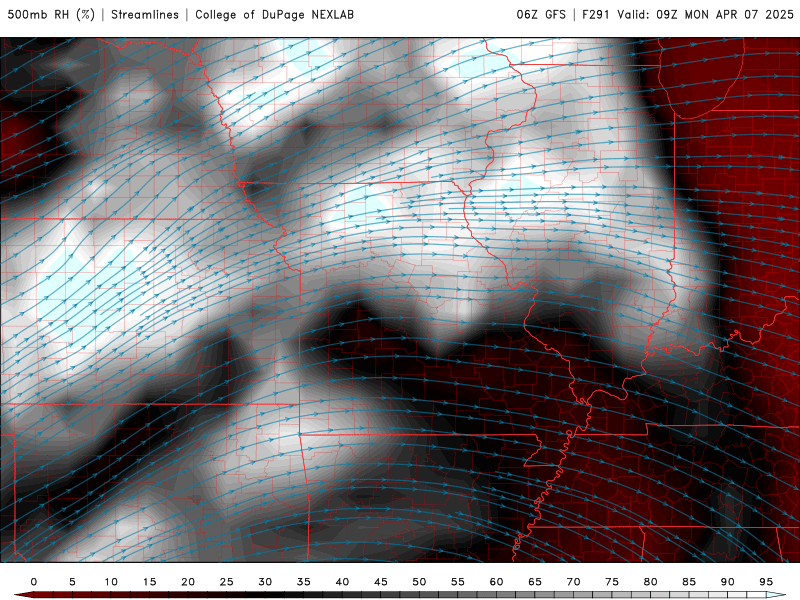Click the "45" humidity scale label

[381, 582]
